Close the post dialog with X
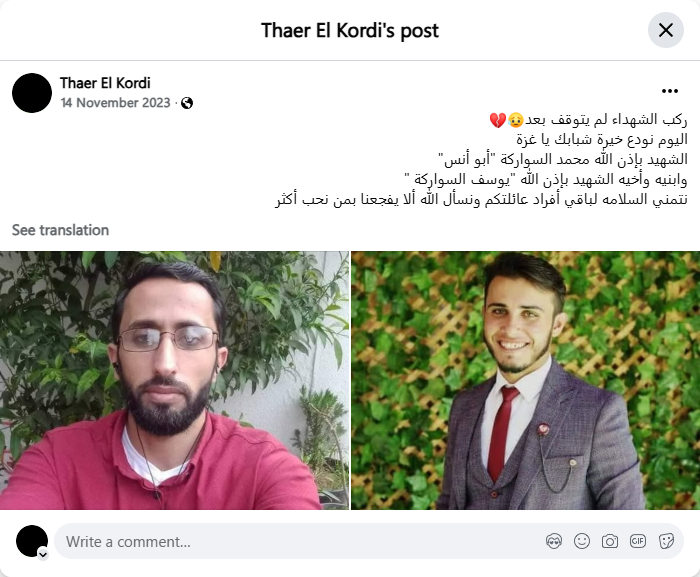This screenshot has height=577, width=700. (x=666, y=30)
